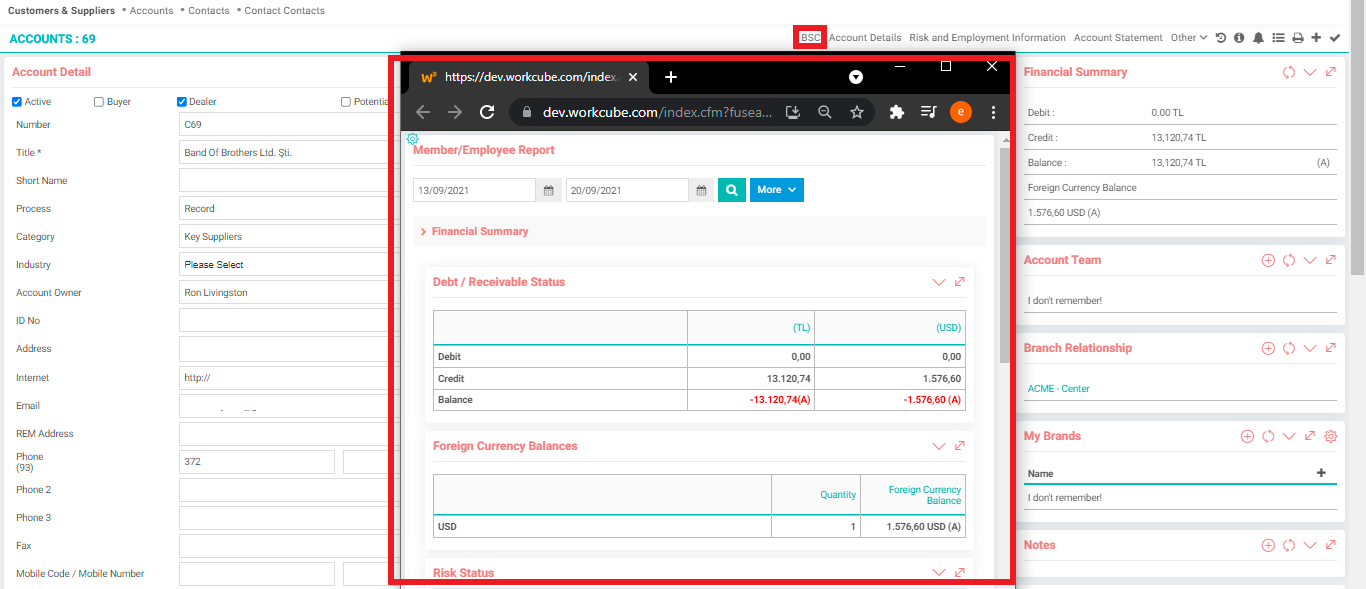Collapse the My Brands panel

[1289, 437]
